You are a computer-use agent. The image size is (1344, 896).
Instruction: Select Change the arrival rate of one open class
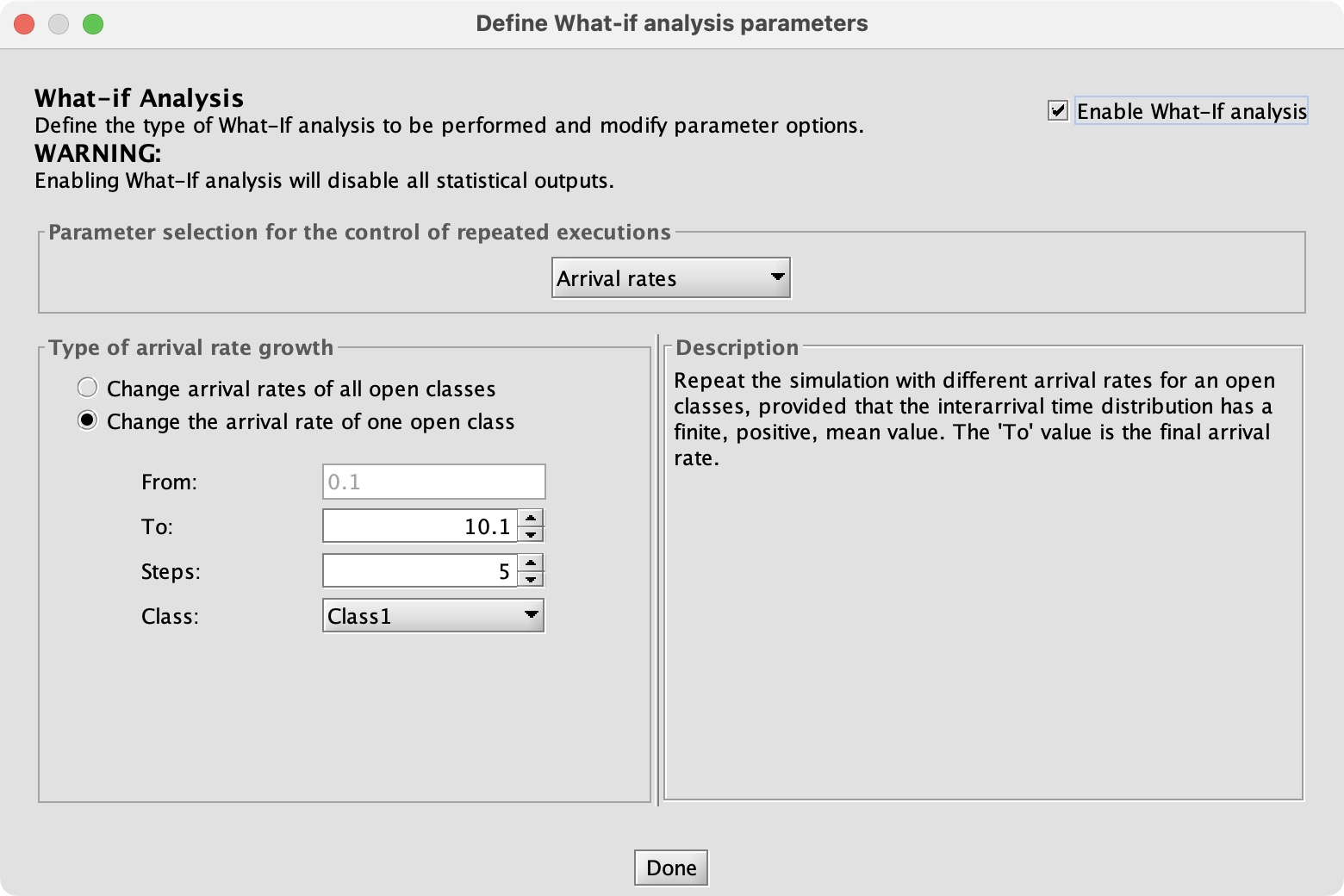[x=87, y=420]
